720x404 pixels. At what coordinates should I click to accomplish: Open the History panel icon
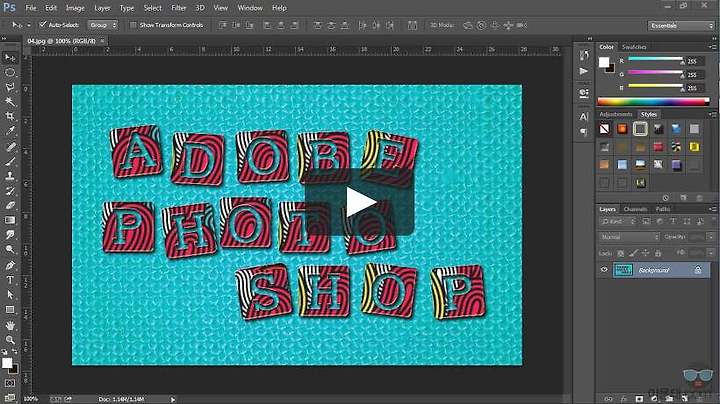(x=584, y=56)
